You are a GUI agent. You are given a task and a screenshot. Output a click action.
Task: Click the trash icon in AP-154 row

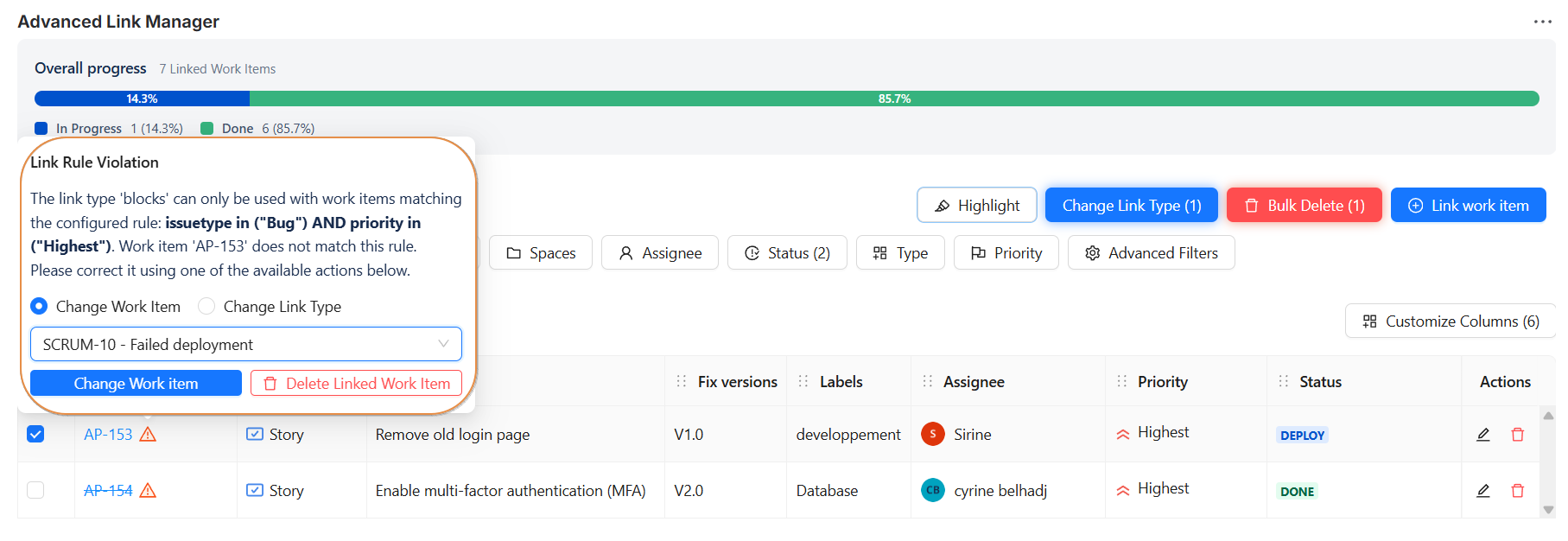tap(1517, 491)
